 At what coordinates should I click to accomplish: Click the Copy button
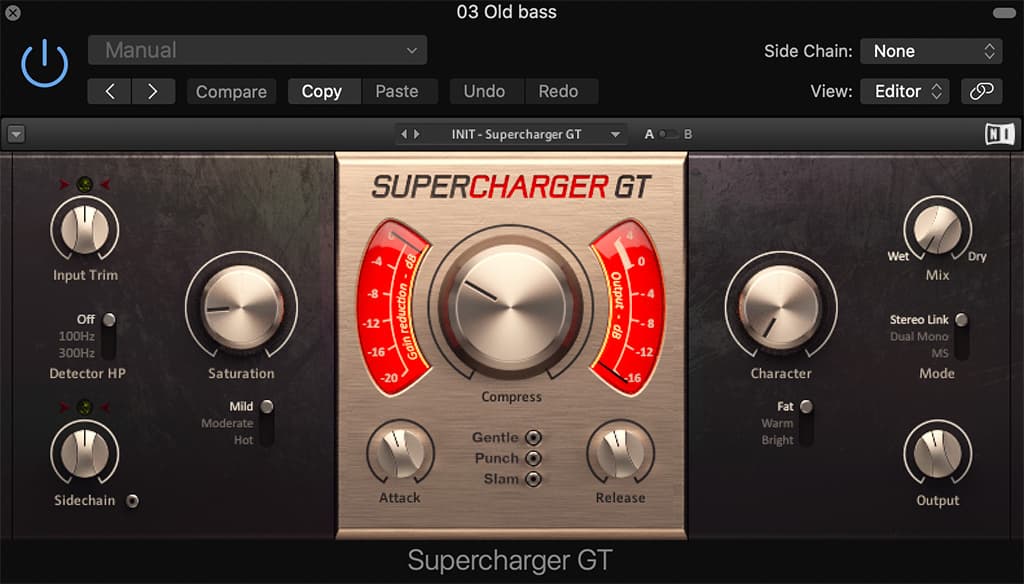(x=325, y=91)
